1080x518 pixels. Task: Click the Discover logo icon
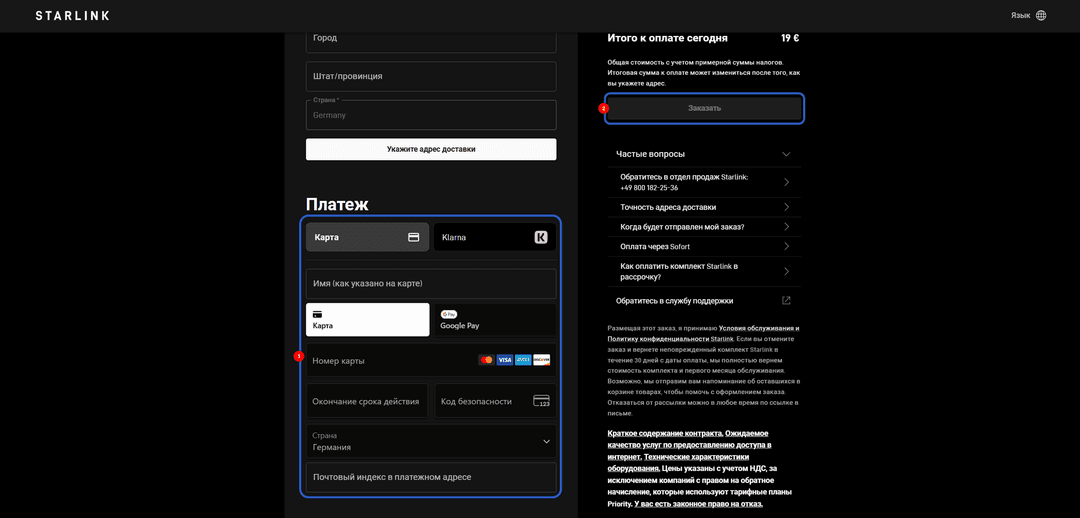click(541, 360)
